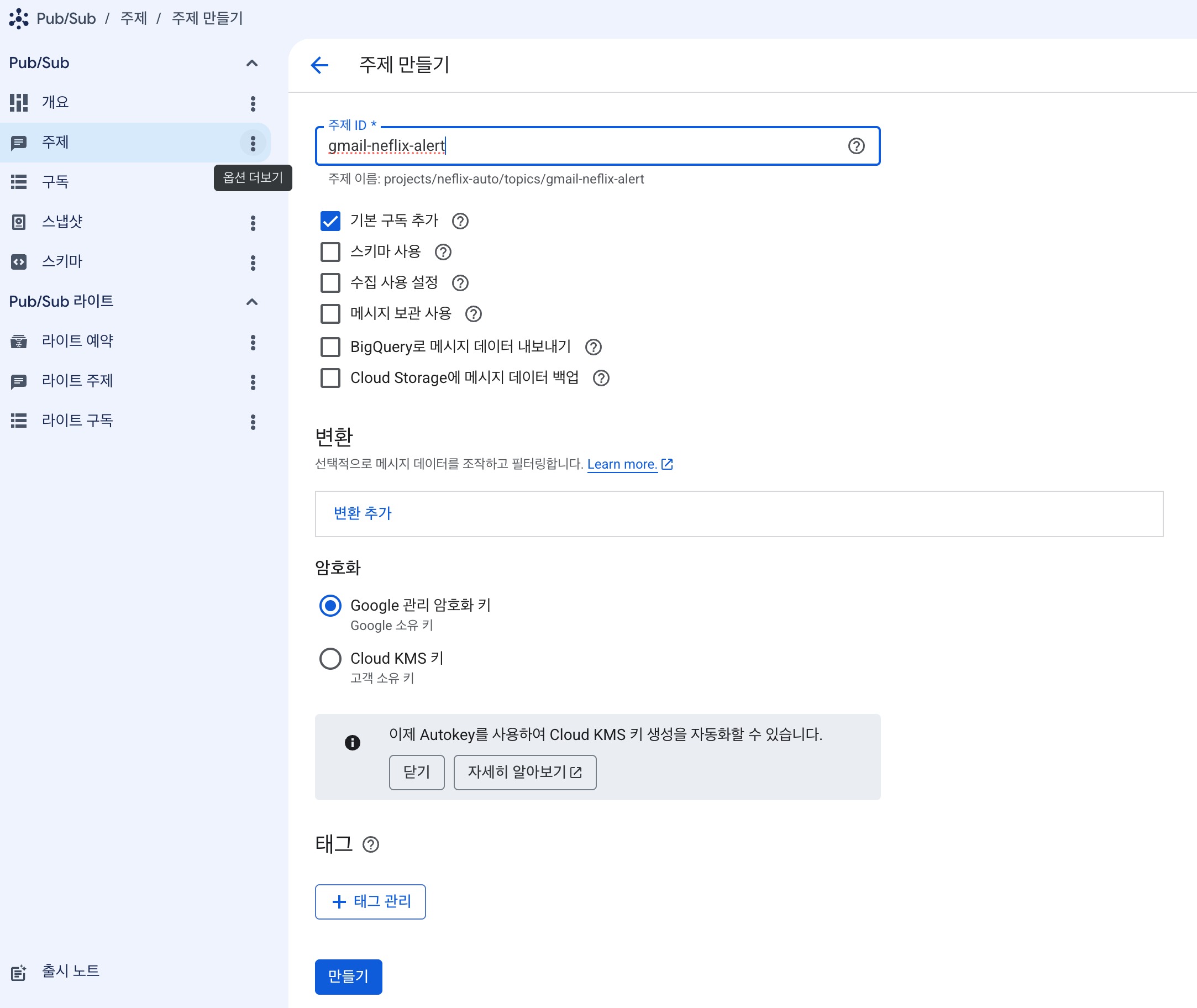
Task: Click the 라이트 구독 list icon
Action: [x=18, y=421]
